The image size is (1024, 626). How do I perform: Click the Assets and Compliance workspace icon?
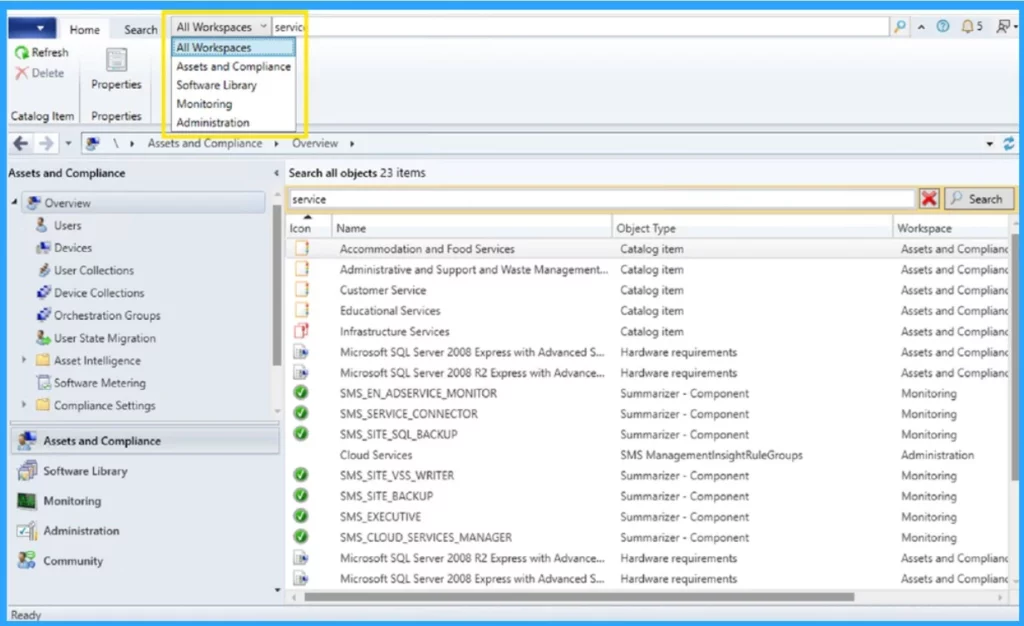click(x=27, y=441)
